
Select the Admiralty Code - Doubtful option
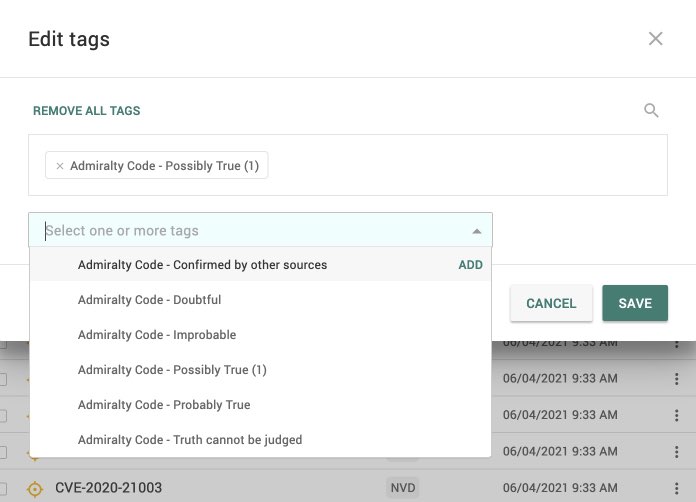150,300
